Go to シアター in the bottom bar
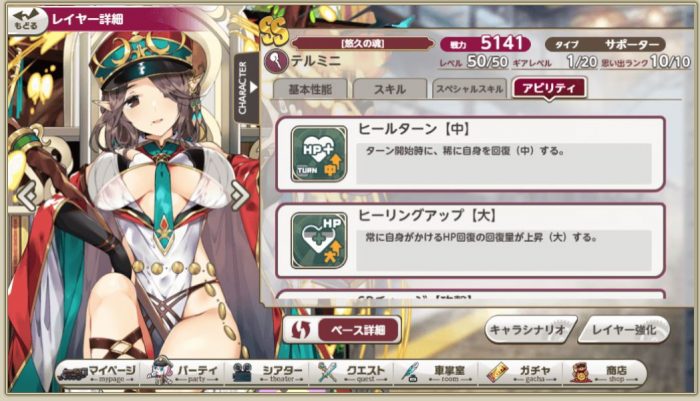The height and width of the screenshot is (401, 700). 268,372
